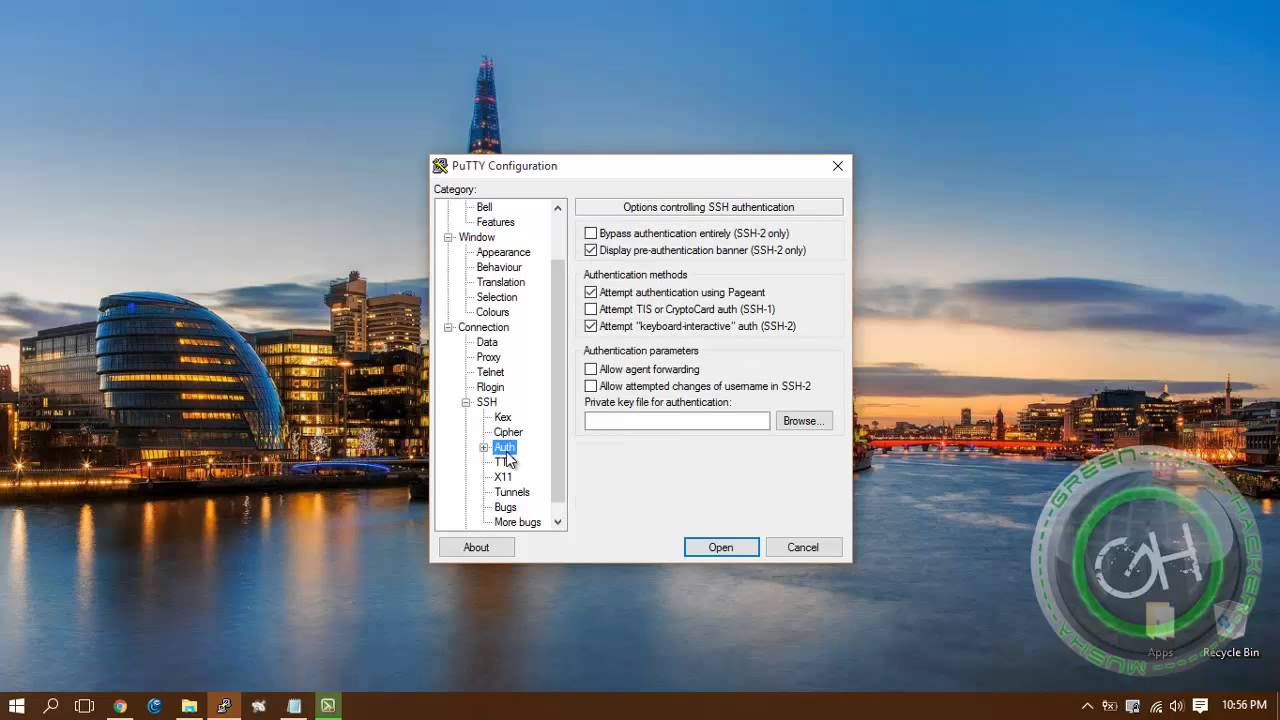Screen dimensions: 1280x720
Task: Open File Explorer from taskbar
Action: pyautogui.click(x=189, y=706)
